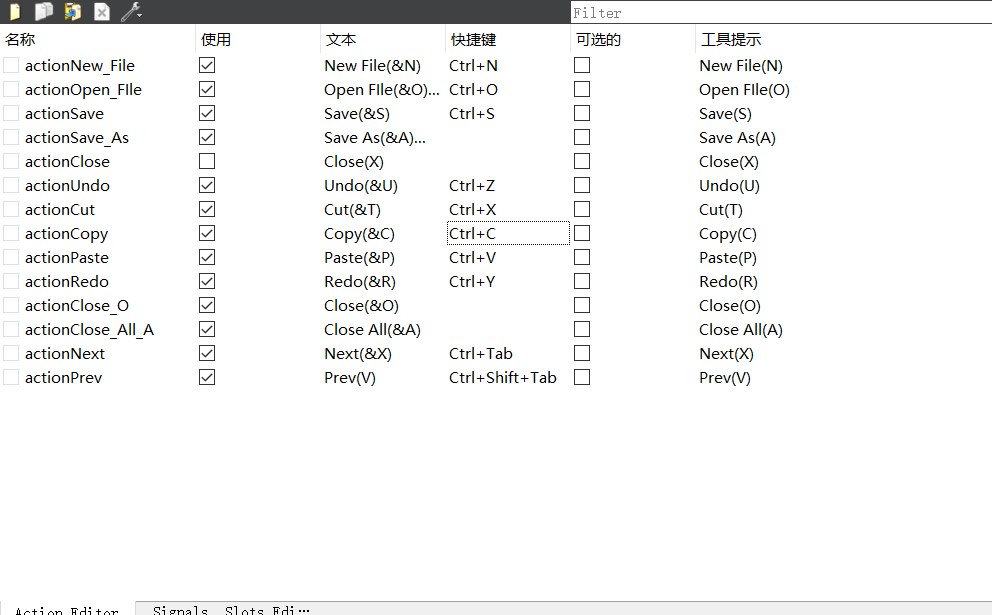Viewport: 992px width, 615px height.
Task: Select the actionUndo row name
Action: click(x=67, y=186)
